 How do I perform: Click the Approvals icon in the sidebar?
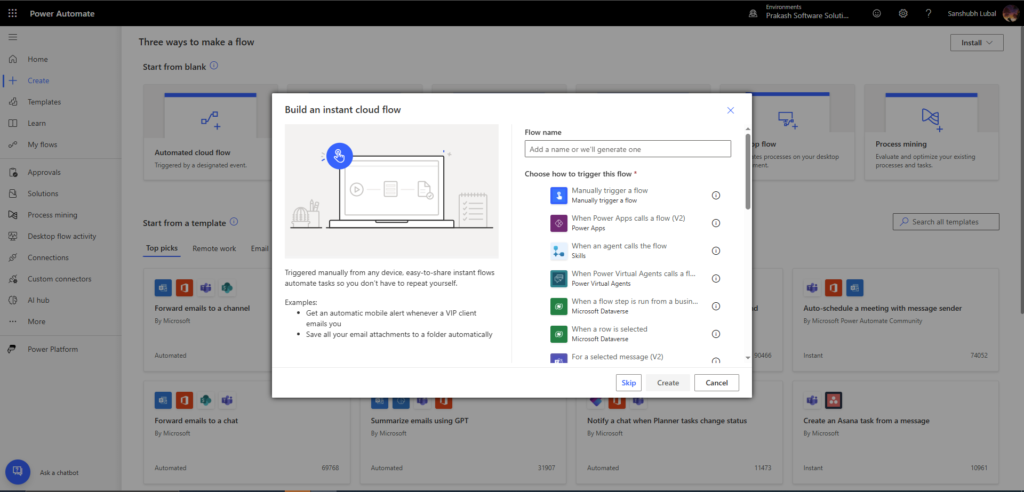12,172
